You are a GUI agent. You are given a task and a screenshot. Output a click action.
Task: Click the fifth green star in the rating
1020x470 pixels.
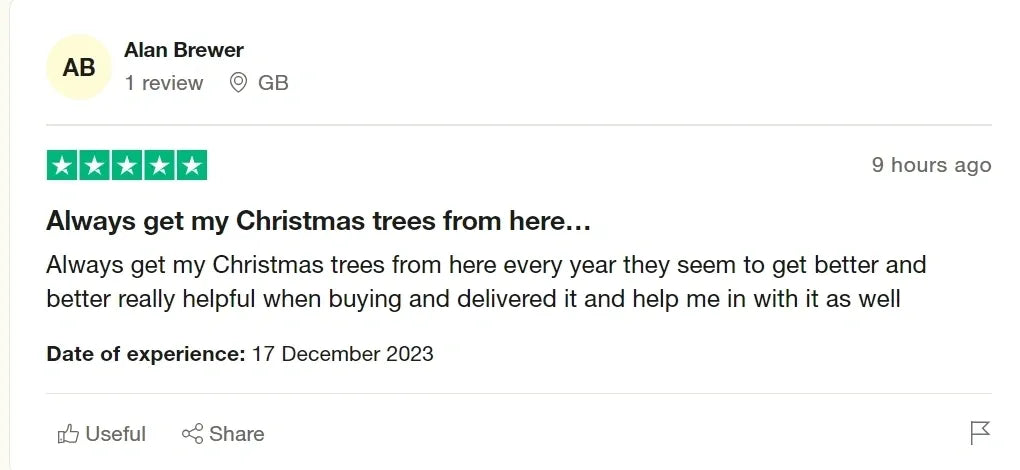point(191,165)
